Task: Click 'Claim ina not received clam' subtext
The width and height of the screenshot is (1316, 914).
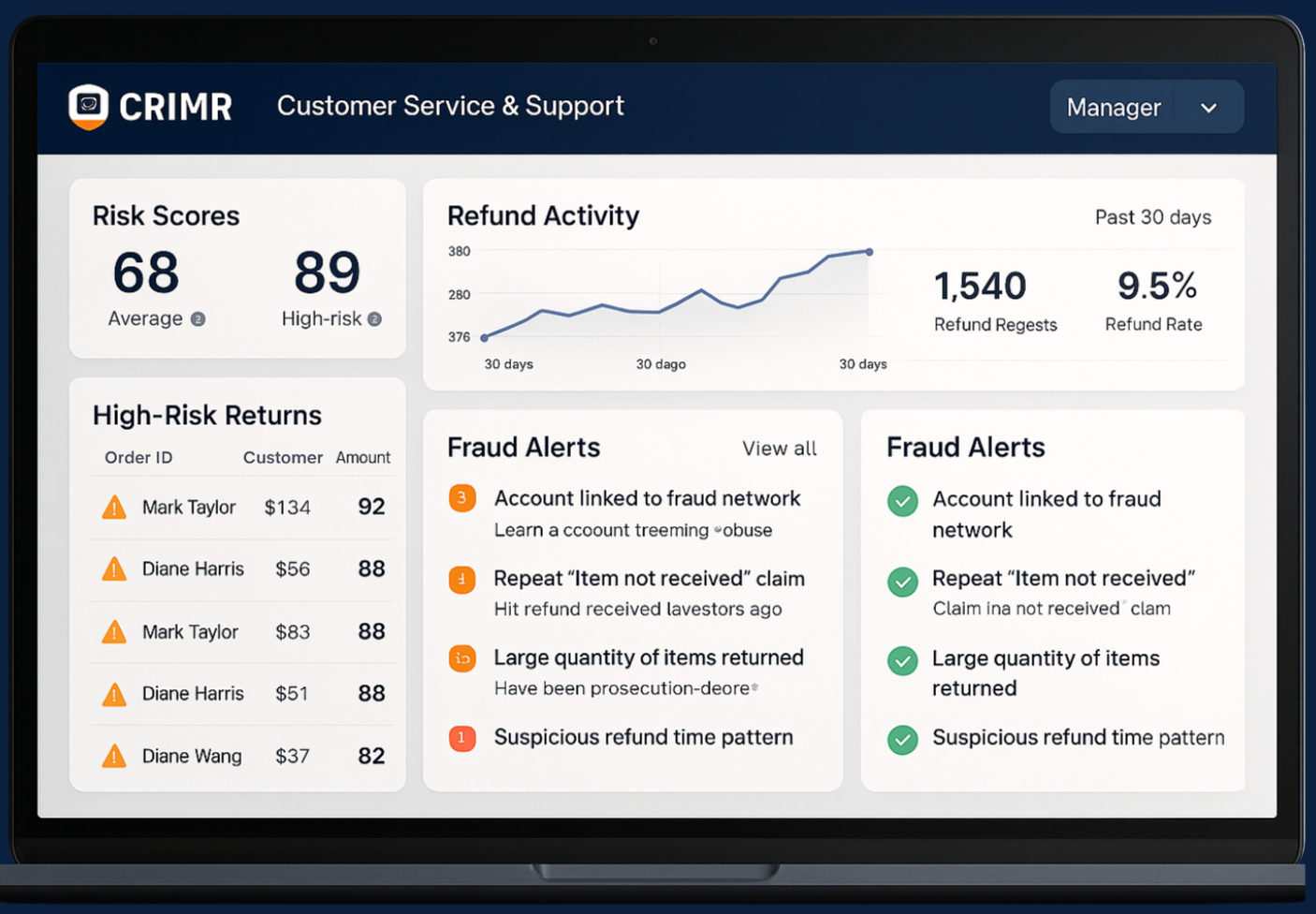Action: point(1052,609)
